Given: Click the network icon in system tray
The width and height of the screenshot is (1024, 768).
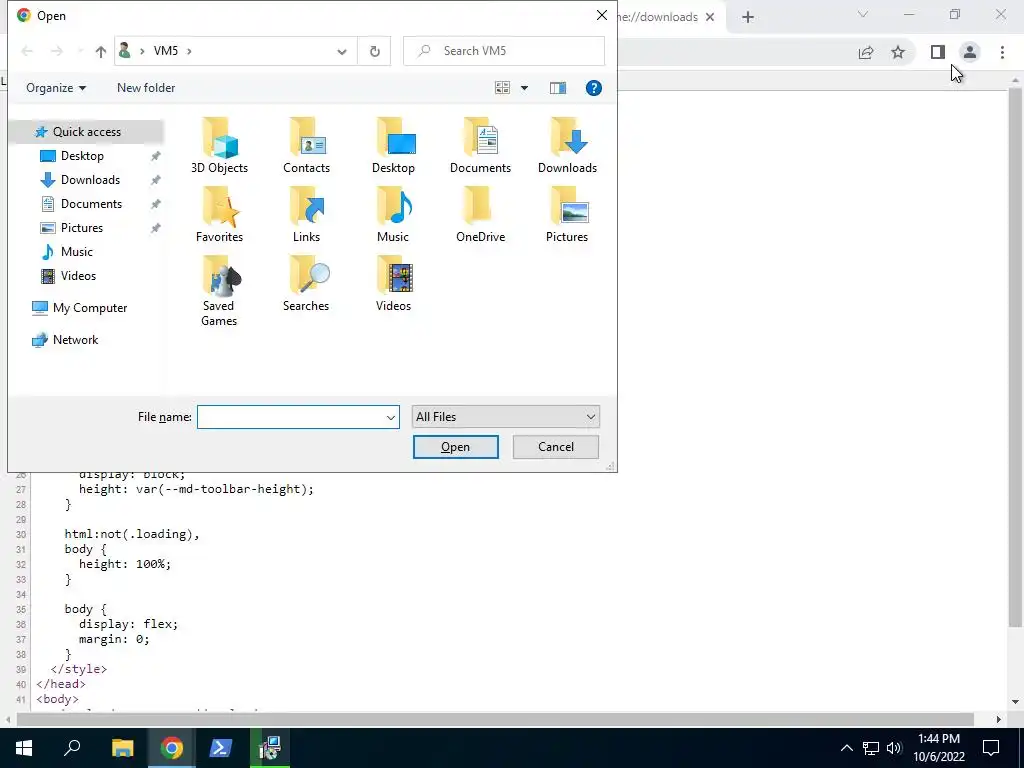Looking at the screenshot, I should (871, 748).
